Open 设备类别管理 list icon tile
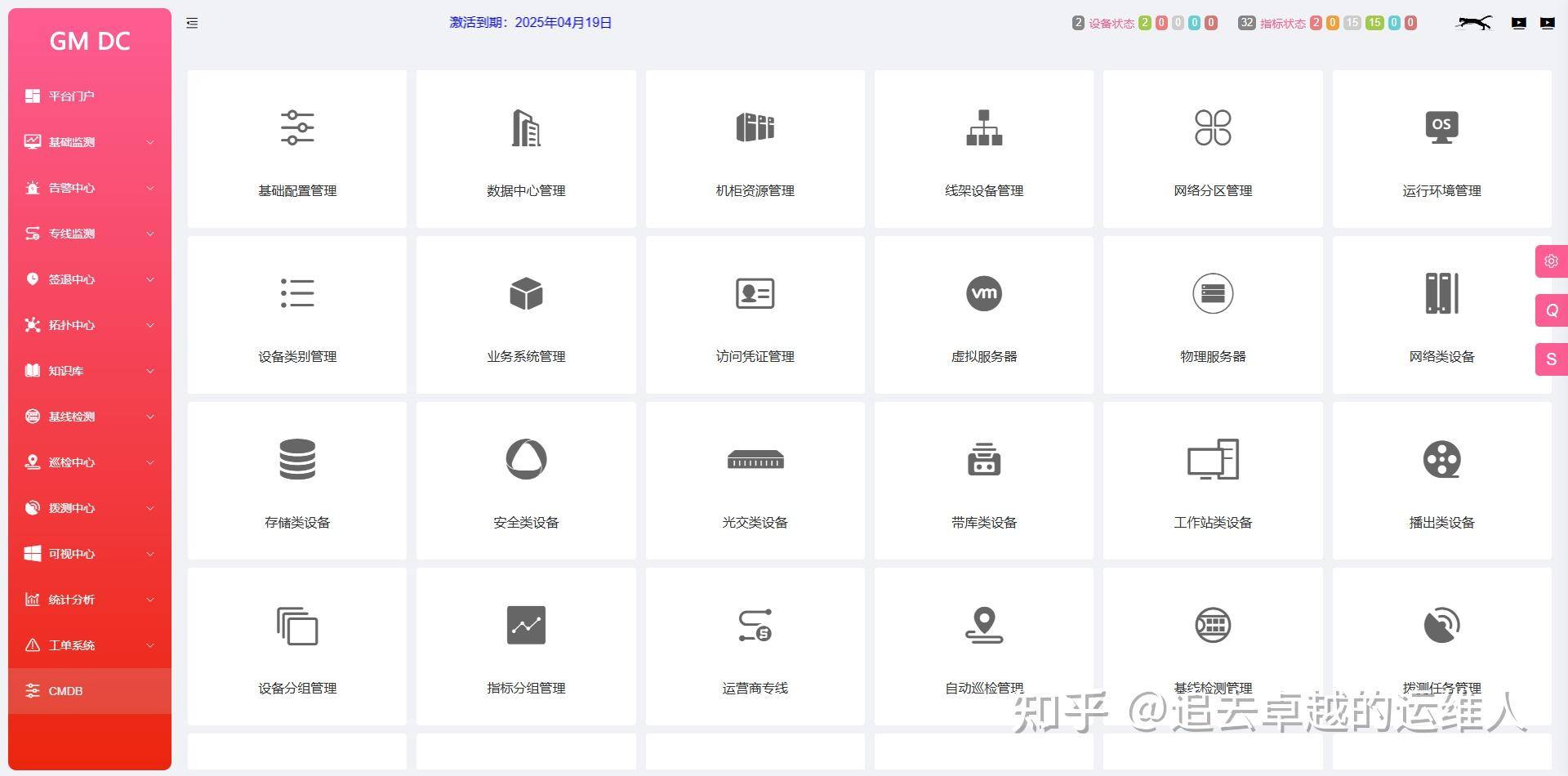Viewport: 1568px width, 776px height. click(x=297, y=314)
